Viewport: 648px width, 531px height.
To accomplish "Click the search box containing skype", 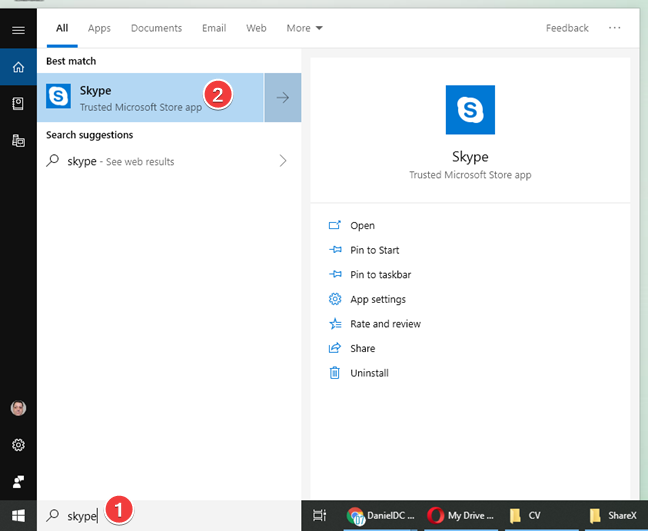I will (x=169, y=515).
